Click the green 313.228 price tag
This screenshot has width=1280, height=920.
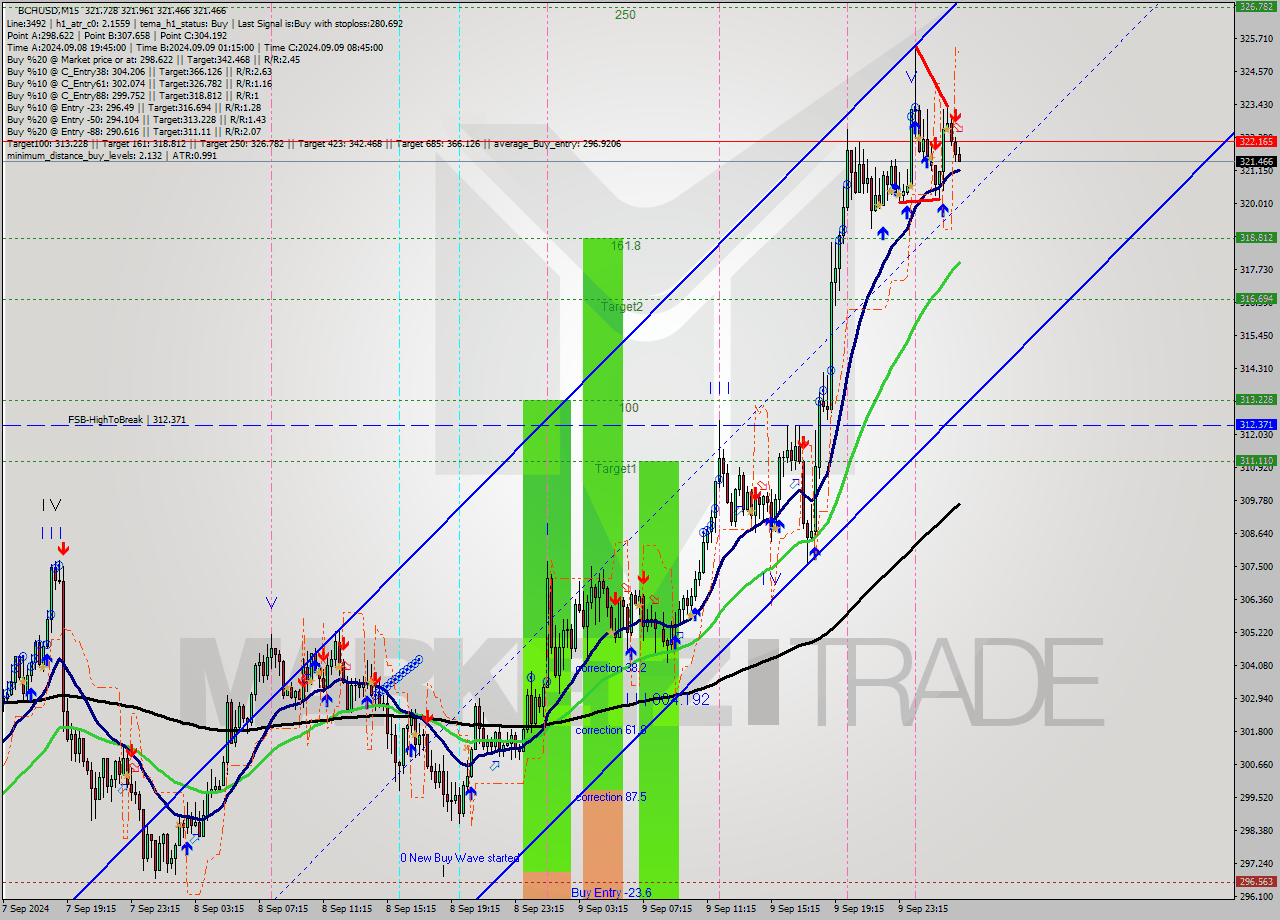1256,399
